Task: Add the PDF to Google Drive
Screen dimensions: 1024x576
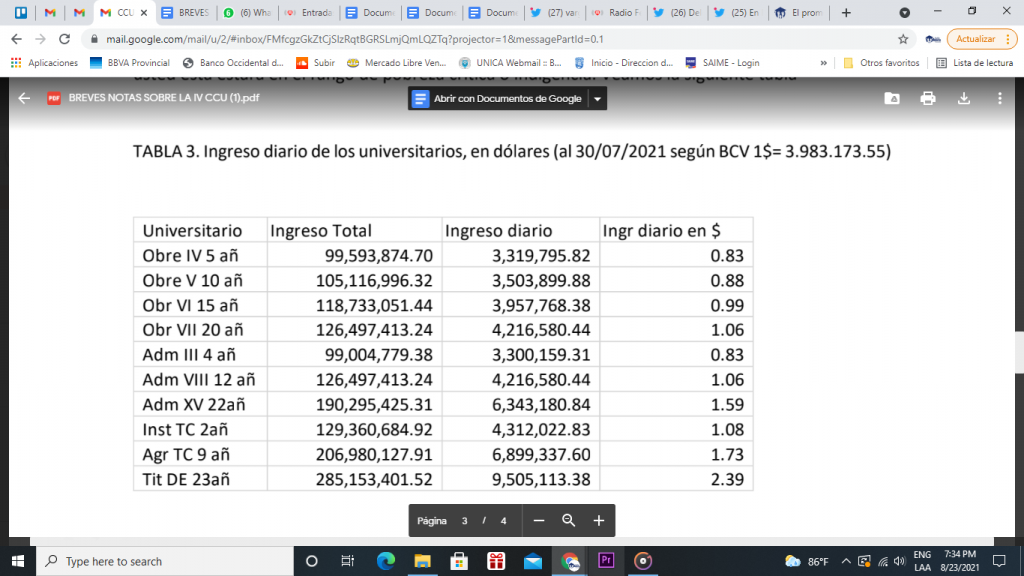Action: 892,99
